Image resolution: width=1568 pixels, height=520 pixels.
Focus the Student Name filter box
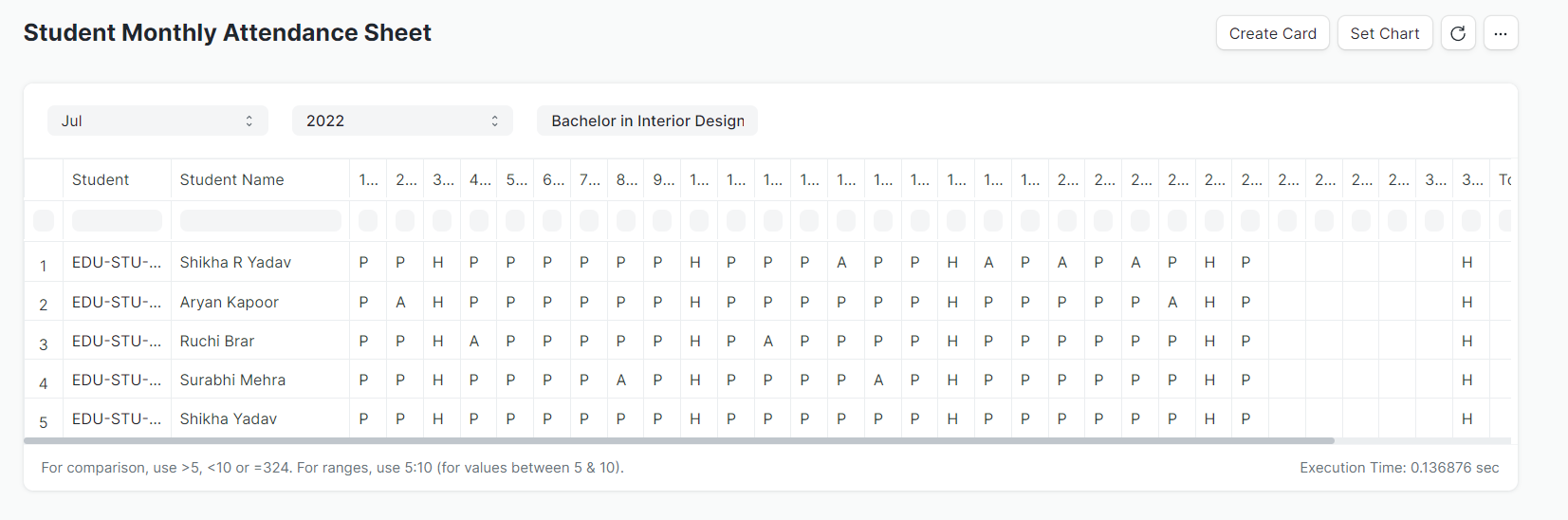(260, 221)
